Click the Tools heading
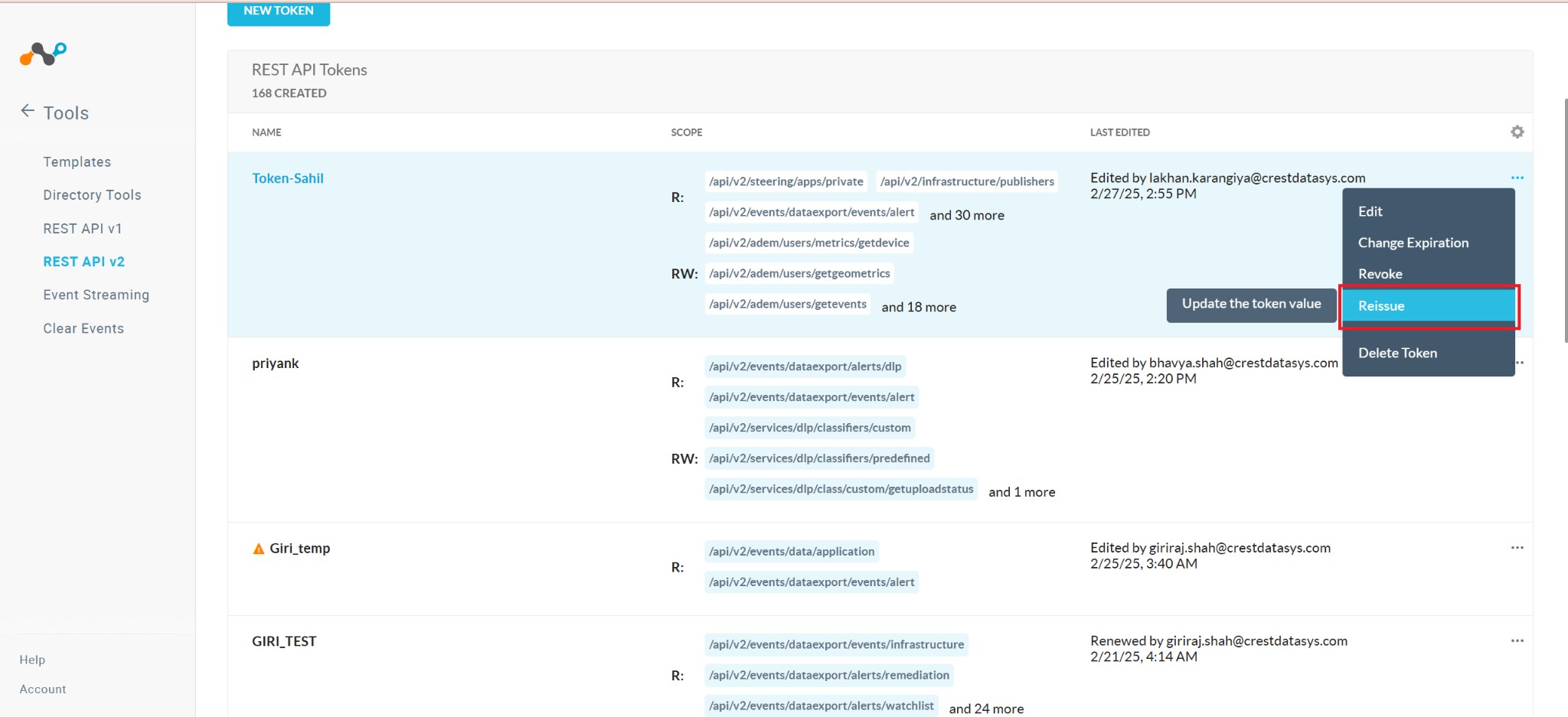Viewport: 1568px width, 717px height. pyautogui.click(x=66, y=113)
